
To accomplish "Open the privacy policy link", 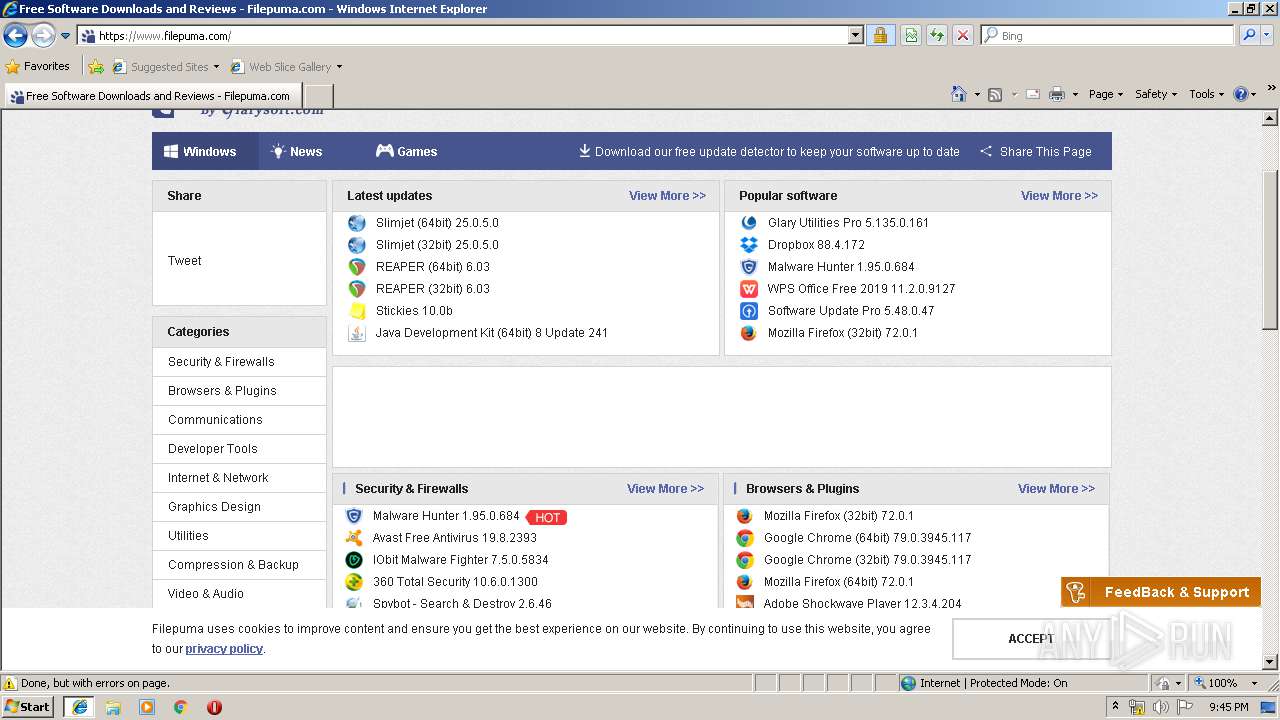I will pos(224,649).
